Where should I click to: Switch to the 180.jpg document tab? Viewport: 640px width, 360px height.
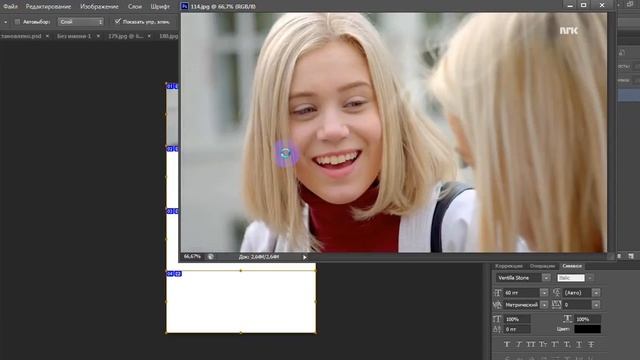(x=168, y=36)
